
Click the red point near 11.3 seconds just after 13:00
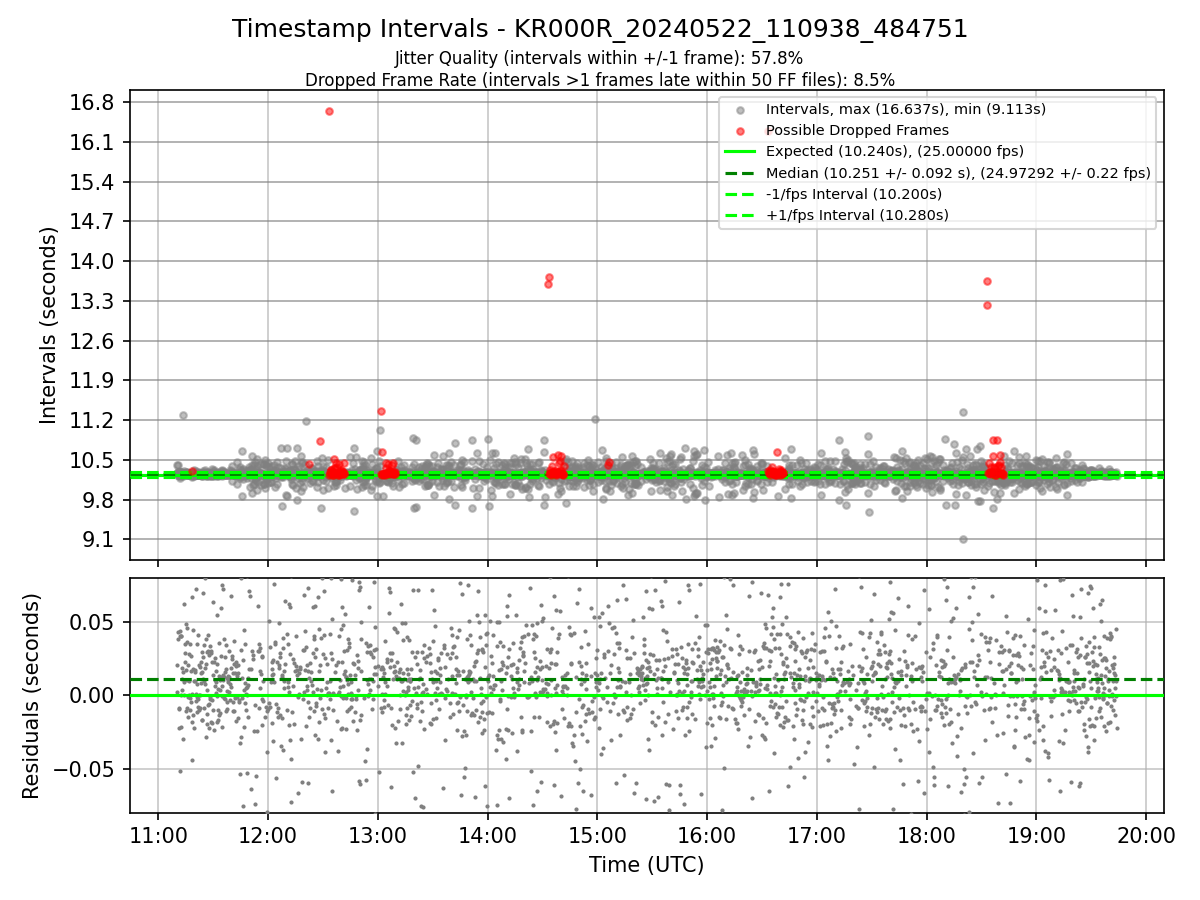381,411
